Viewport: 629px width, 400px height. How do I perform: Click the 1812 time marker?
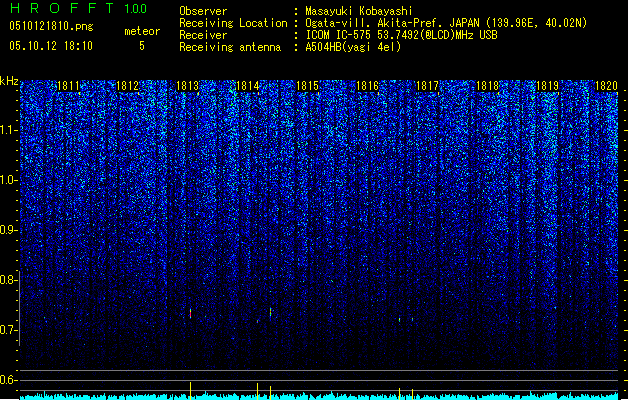coord(128,86)
